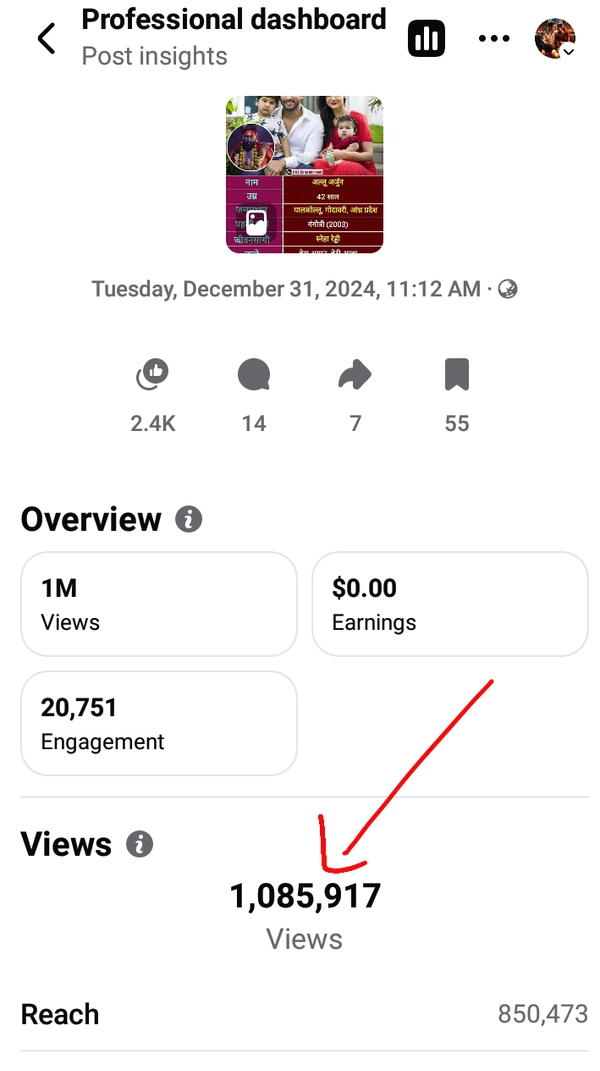
Task: Tap the post date and time text
Action: point(286,289)
